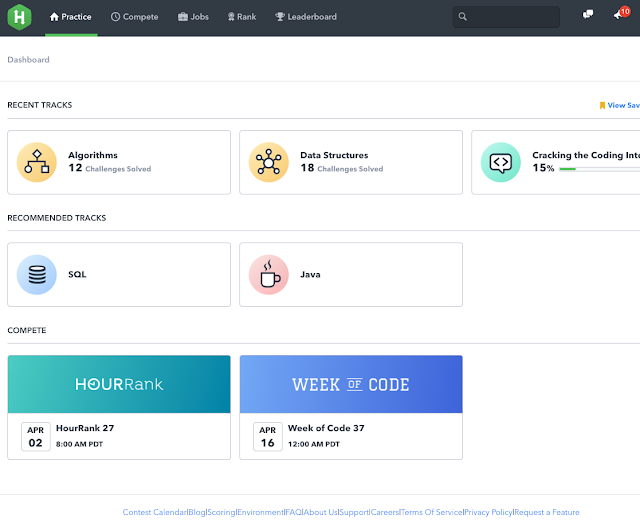Click the Cracking the Coding Interview icon
This screenshot has height=527, width=640.
pos(501,162)
